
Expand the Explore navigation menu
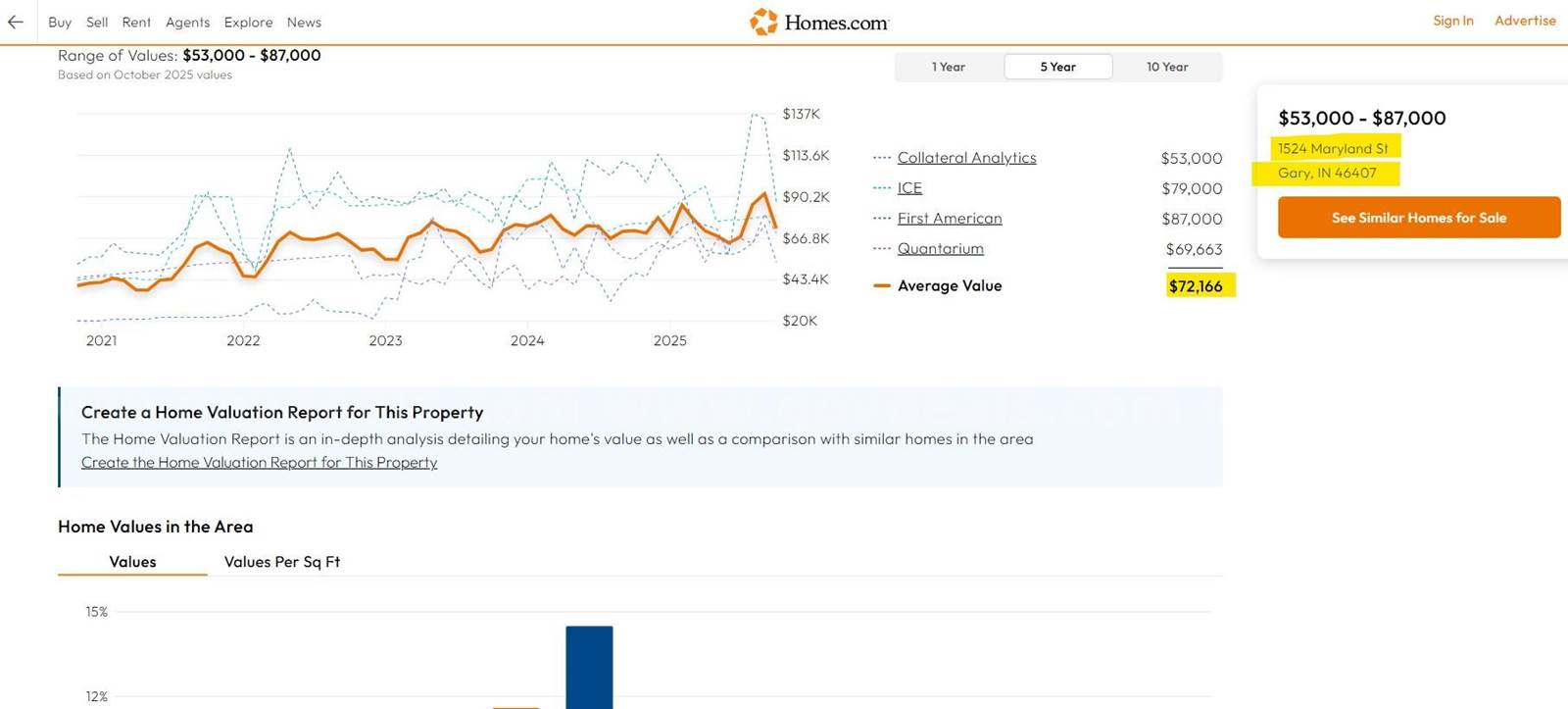[x=248, y=22]
